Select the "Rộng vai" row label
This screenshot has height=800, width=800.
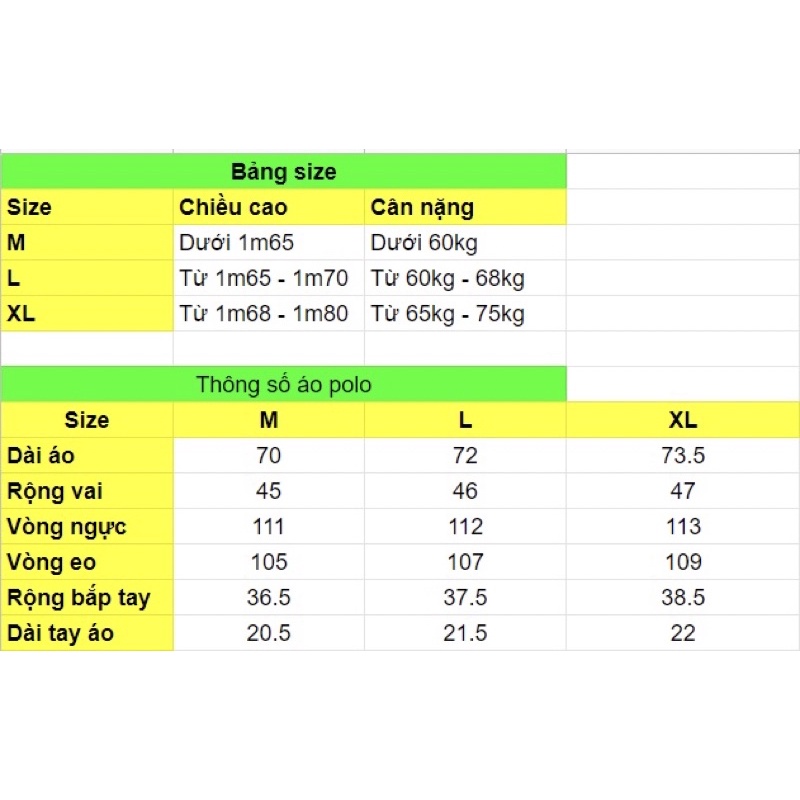pos(55,491)
